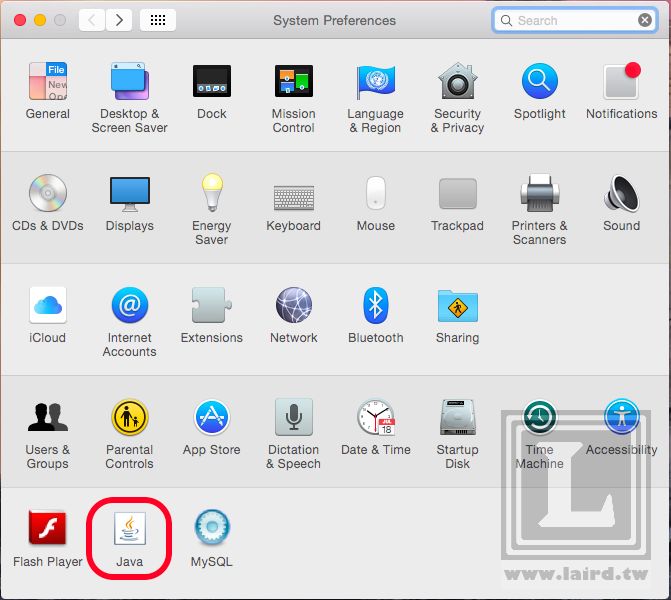
Task: Open CDs & DVDs preferences
Action: (48, 193)
